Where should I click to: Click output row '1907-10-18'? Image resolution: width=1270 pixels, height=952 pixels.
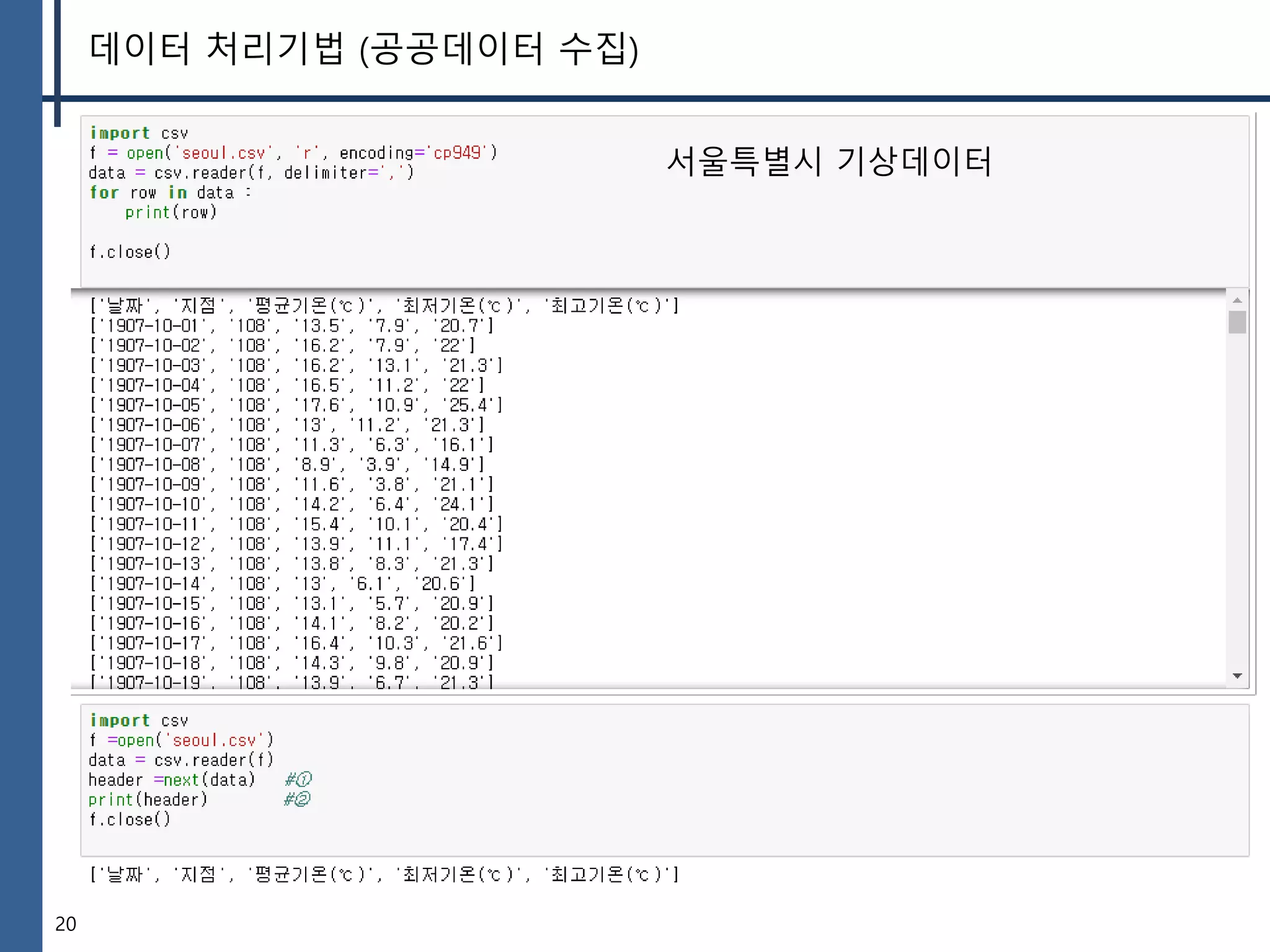(x=291, y=663)
